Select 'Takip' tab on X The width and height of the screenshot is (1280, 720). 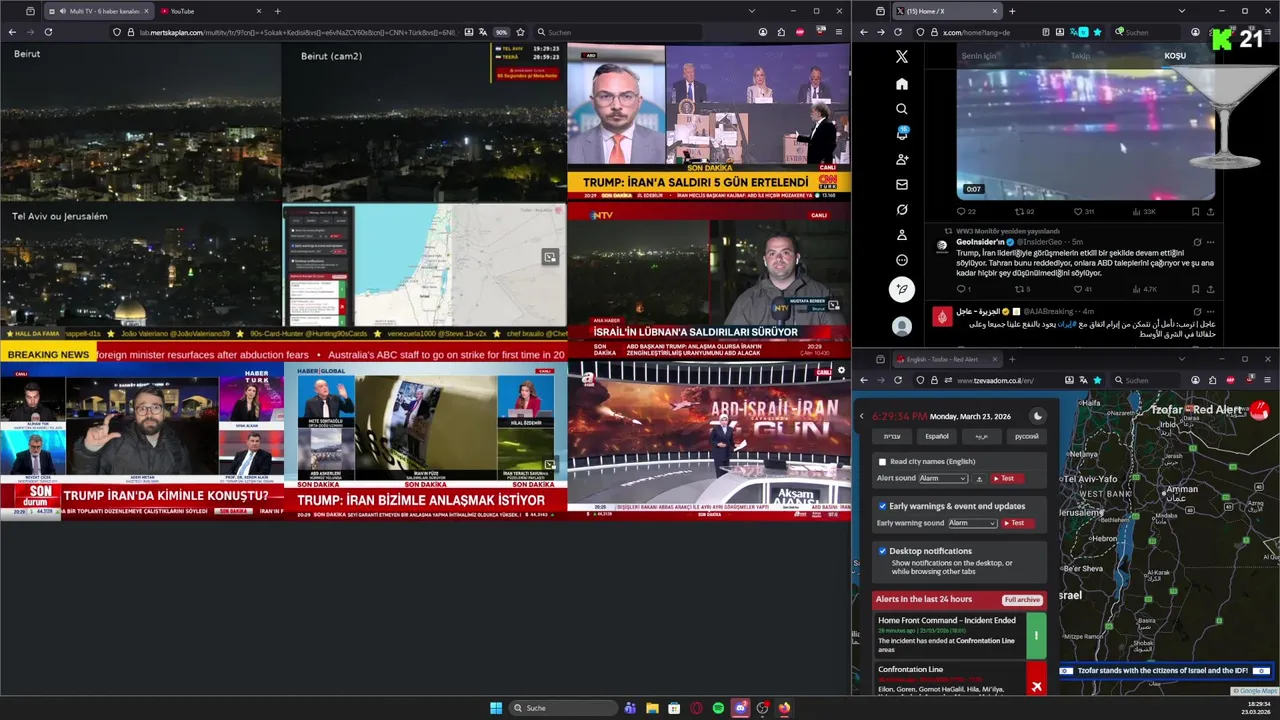pyautogui.click(x=1080, y=56)
